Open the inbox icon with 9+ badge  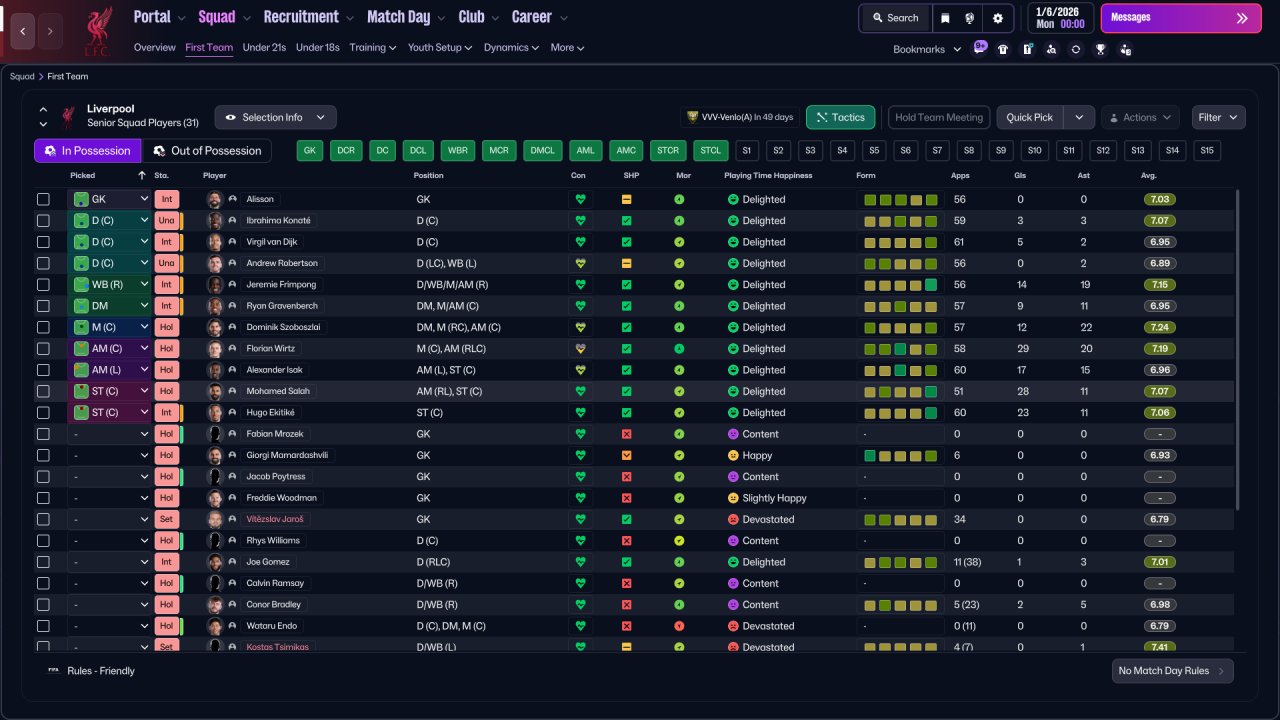[x=979, y=48]
